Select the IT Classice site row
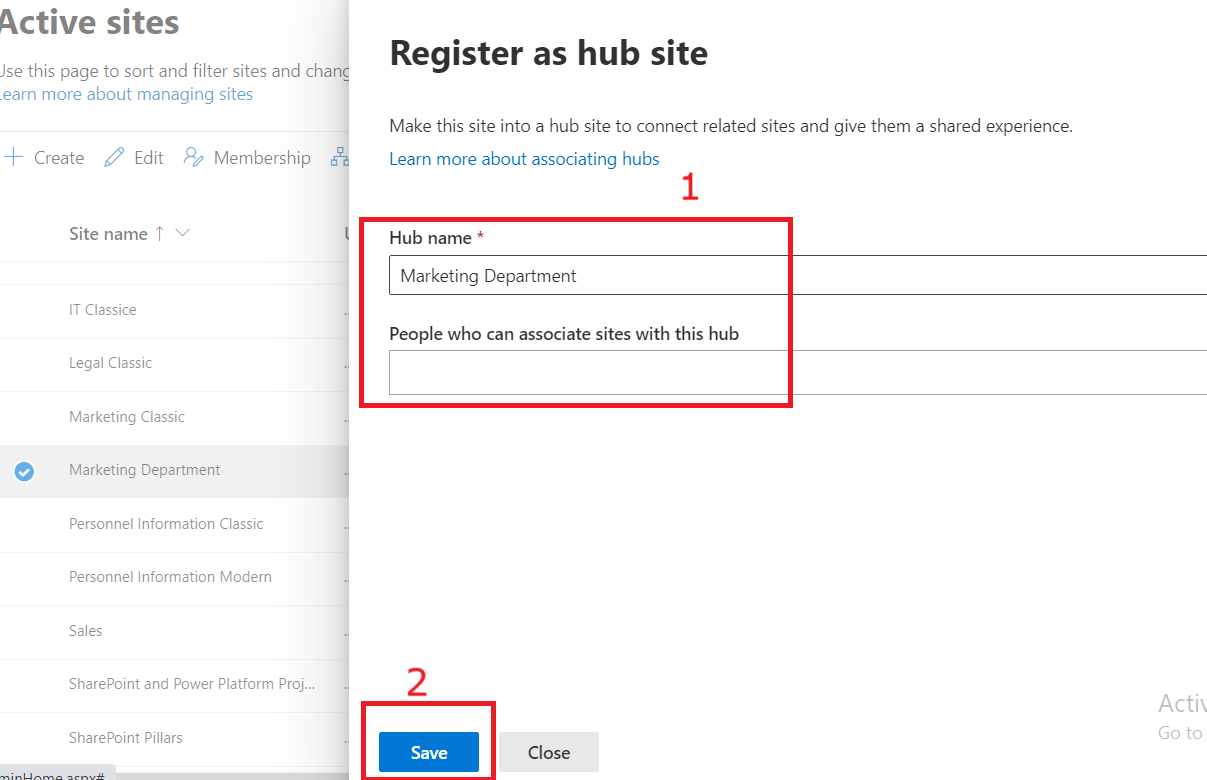Image resolution: width=1207 pixels, height=780 pixels. (102, 310)
